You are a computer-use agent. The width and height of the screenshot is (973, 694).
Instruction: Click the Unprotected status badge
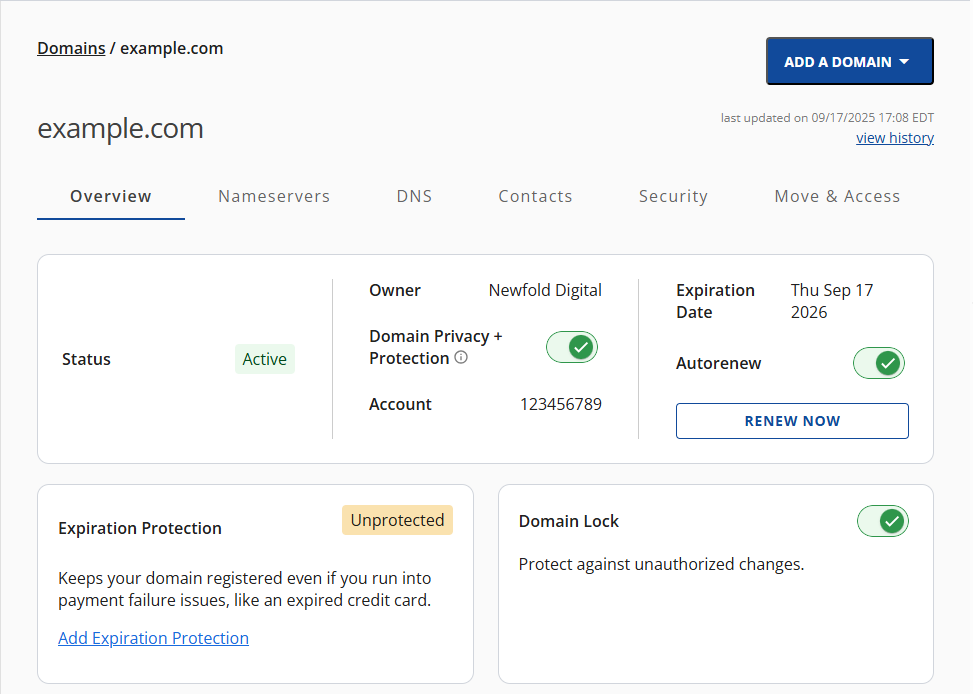tap(397, 520)
